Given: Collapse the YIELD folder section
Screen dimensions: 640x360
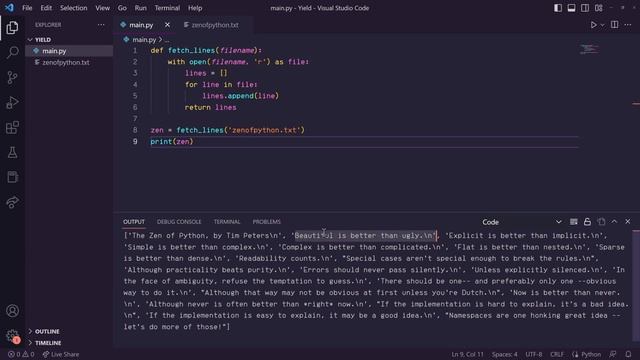Looking at the screenshot, I should point(43,40).
